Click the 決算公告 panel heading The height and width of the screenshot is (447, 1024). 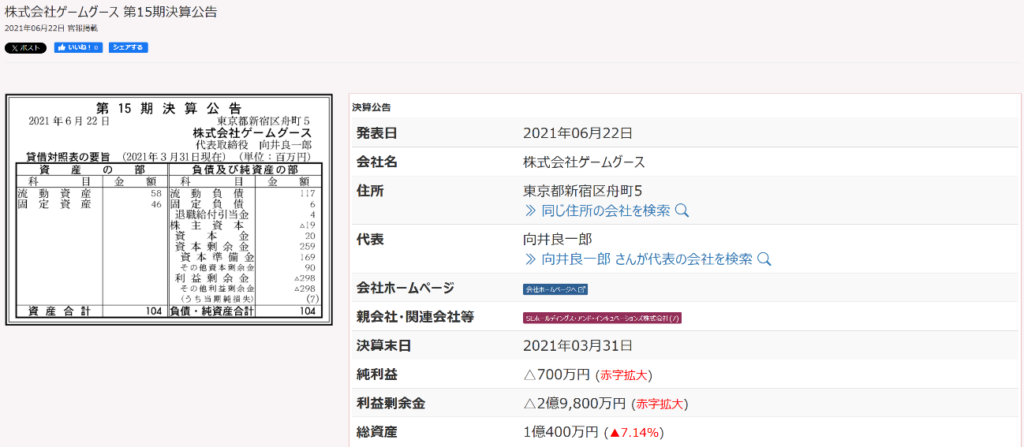(x=372, y=107)
